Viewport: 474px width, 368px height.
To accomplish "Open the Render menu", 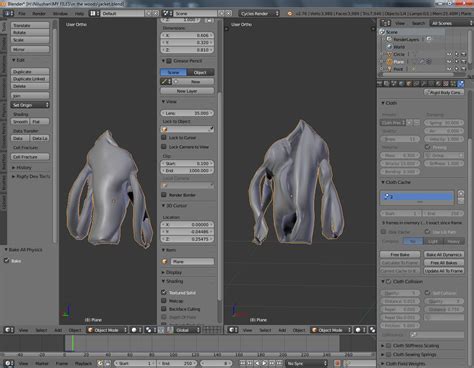I will (x=39, y=14).
